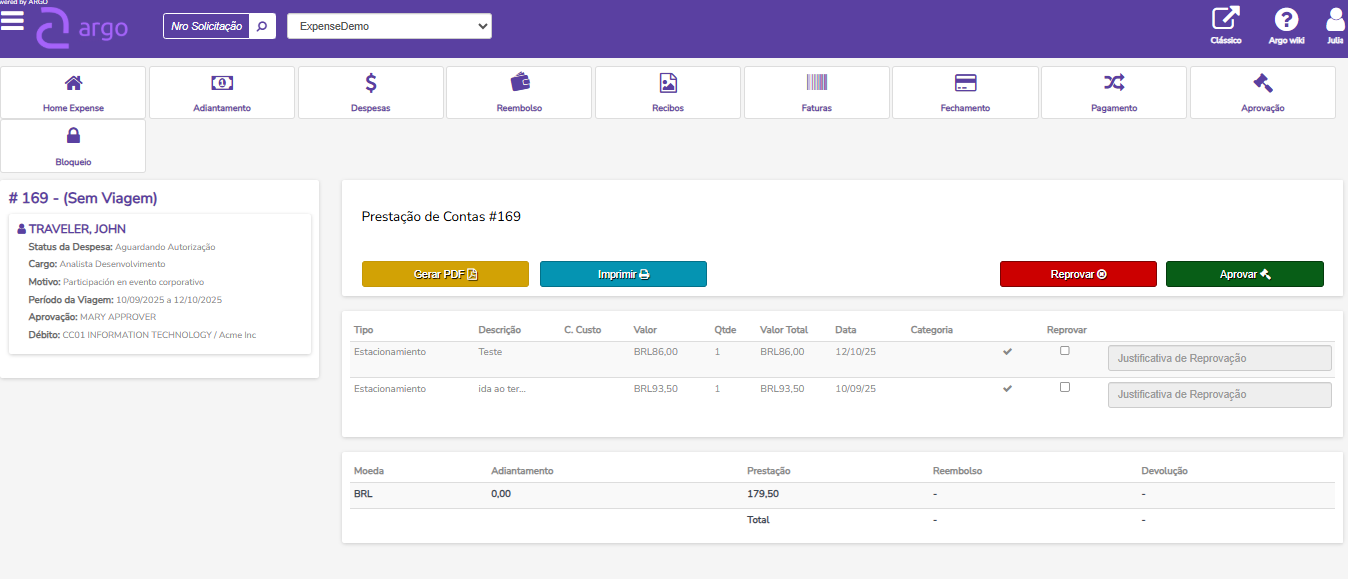The image size is (1348, 579).
Task: Check Reprovar box for BRL93,50 expense
Action: pos(1065,387)
